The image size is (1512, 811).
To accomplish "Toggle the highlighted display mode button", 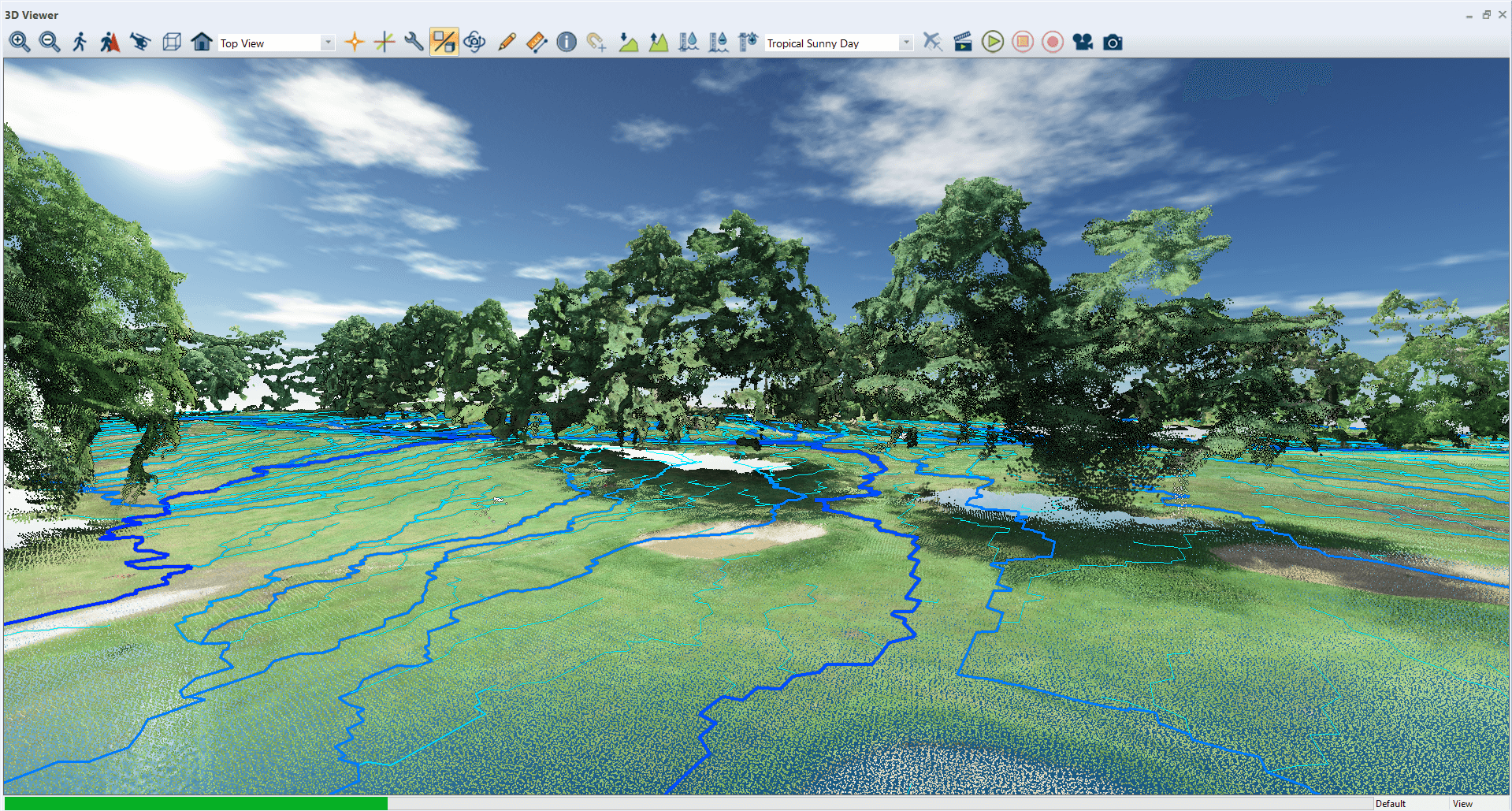I will point(445,42).
